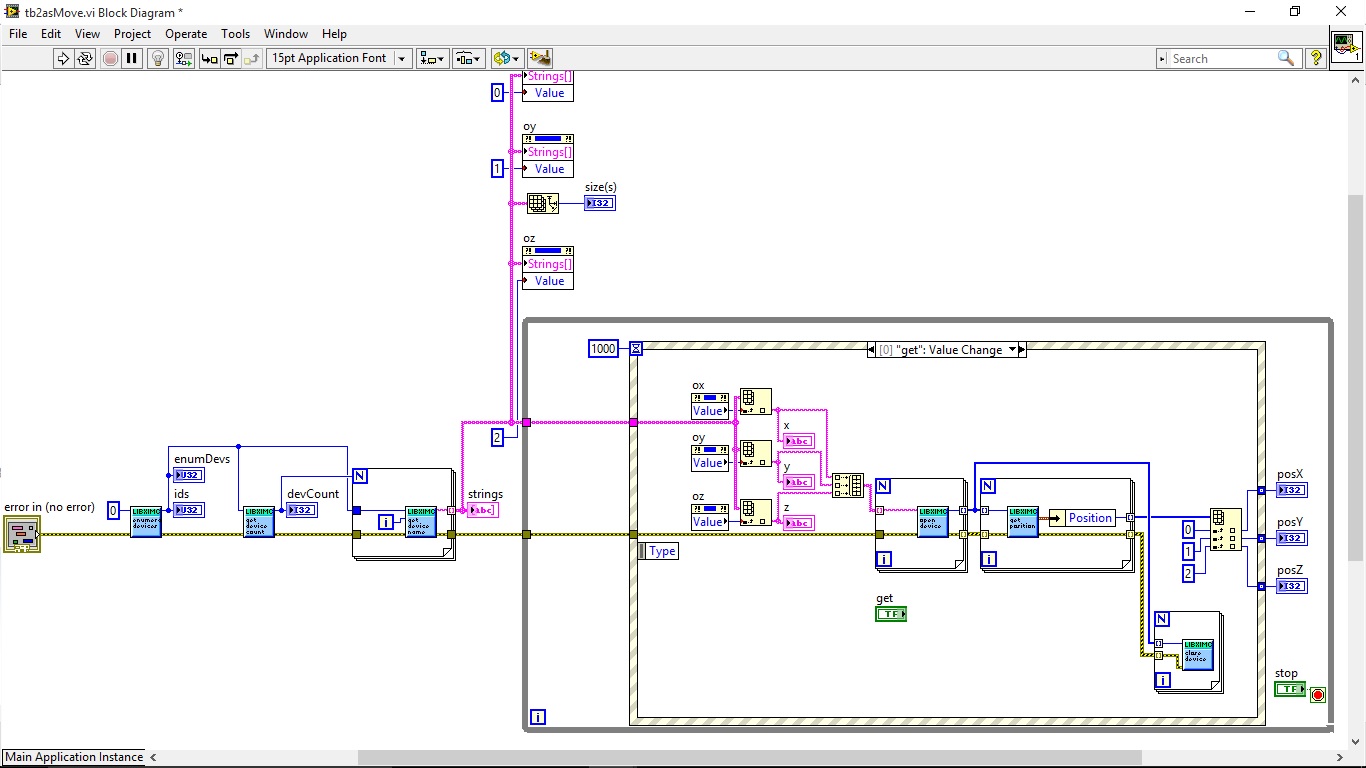The image size is (1366, 768).
Task: Click the get boolean TF terminal
Action: click(891, 614)
